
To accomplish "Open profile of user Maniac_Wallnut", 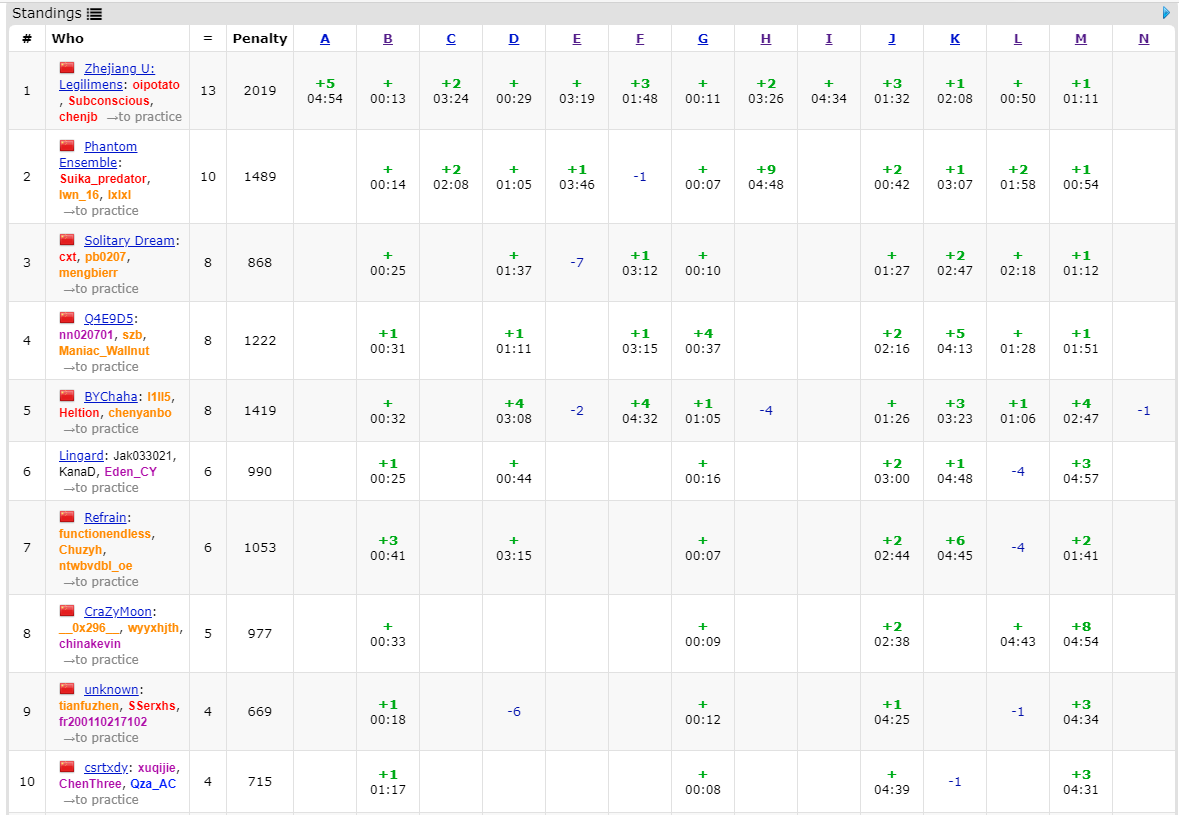I will [x=104, y=351].
